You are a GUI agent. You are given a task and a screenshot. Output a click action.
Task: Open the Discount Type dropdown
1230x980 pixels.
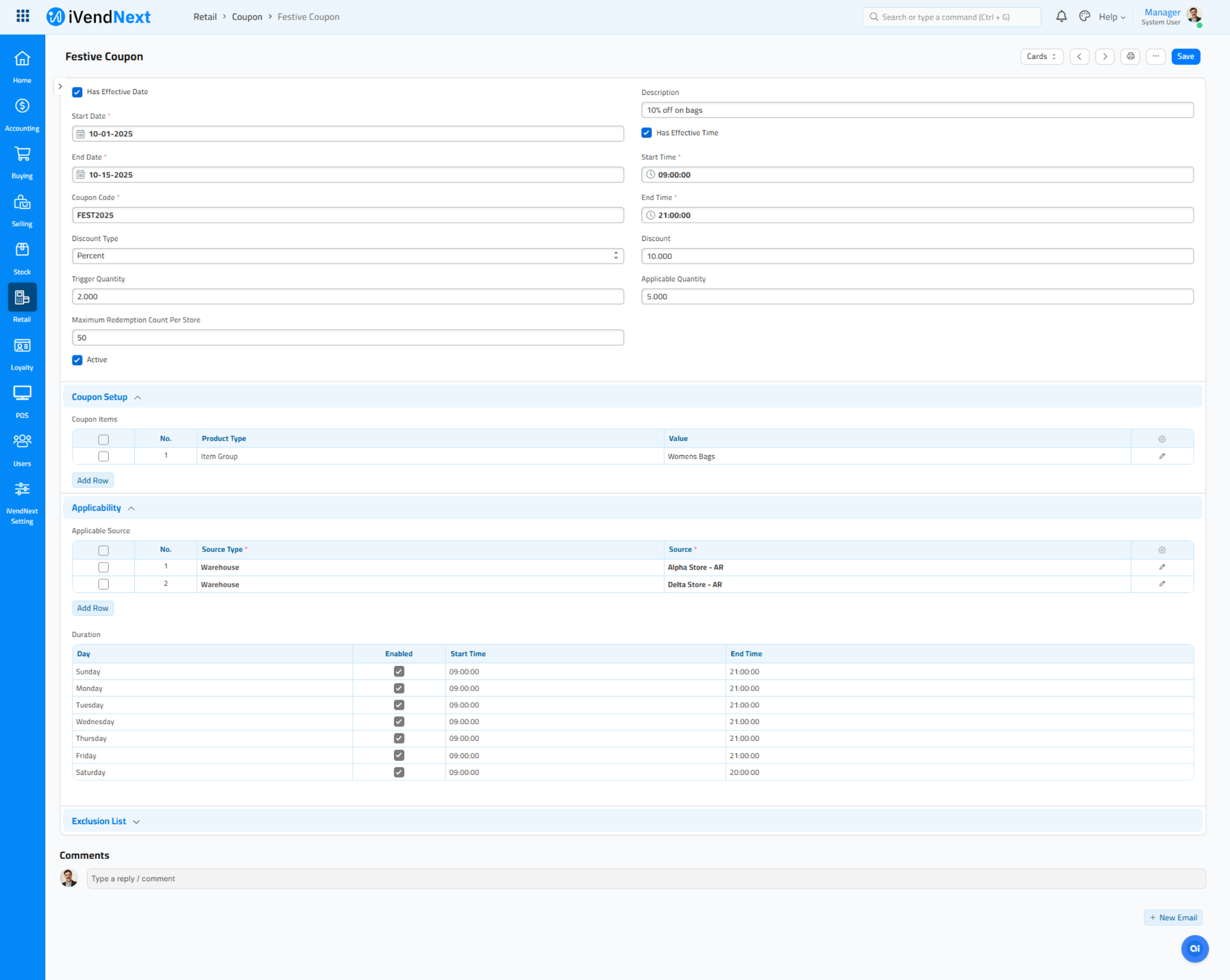coord(347,256)
